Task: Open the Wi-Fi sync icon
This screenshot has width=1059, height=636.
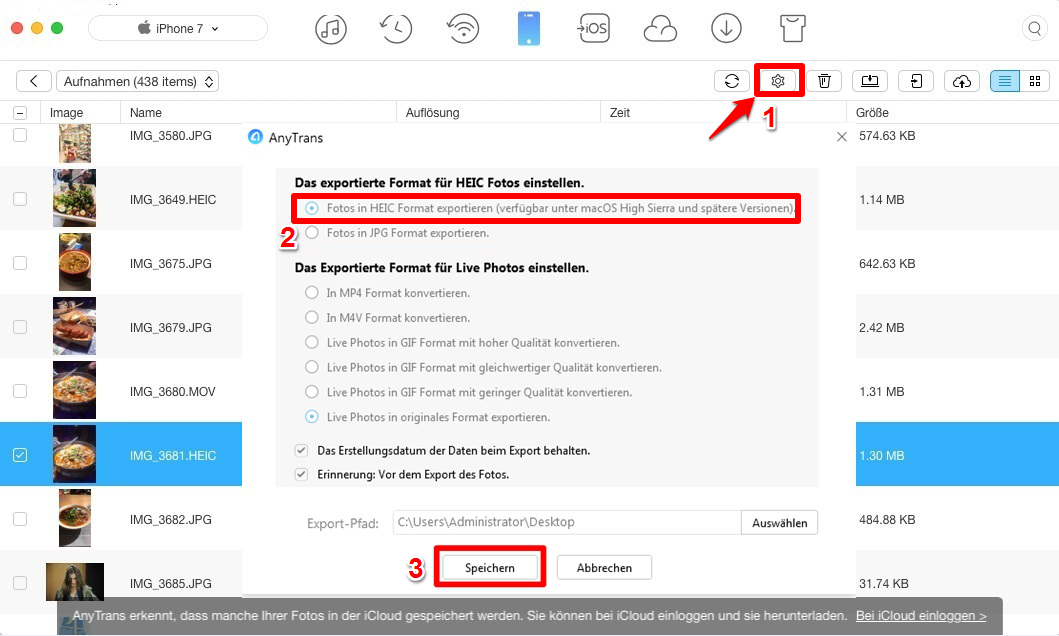Action: point(463,29)
